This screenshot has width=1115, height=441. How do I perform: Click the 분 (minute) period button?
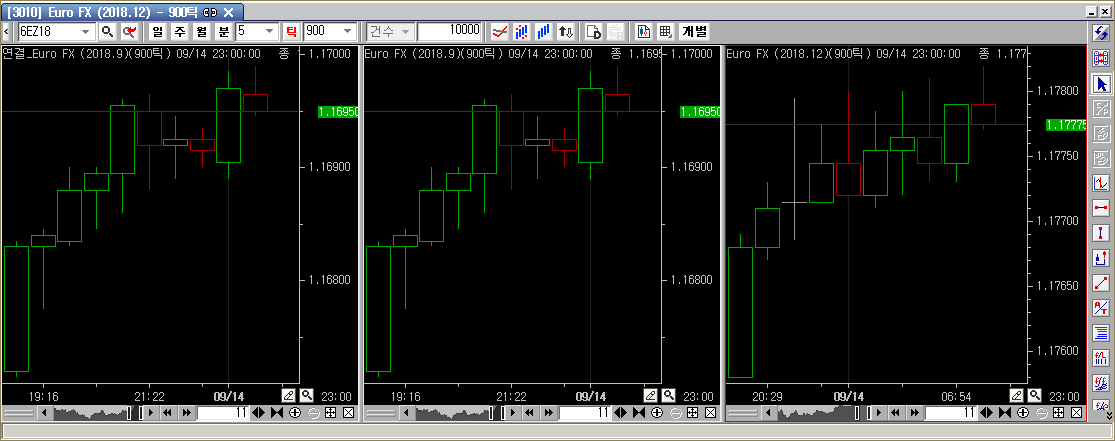224,31
